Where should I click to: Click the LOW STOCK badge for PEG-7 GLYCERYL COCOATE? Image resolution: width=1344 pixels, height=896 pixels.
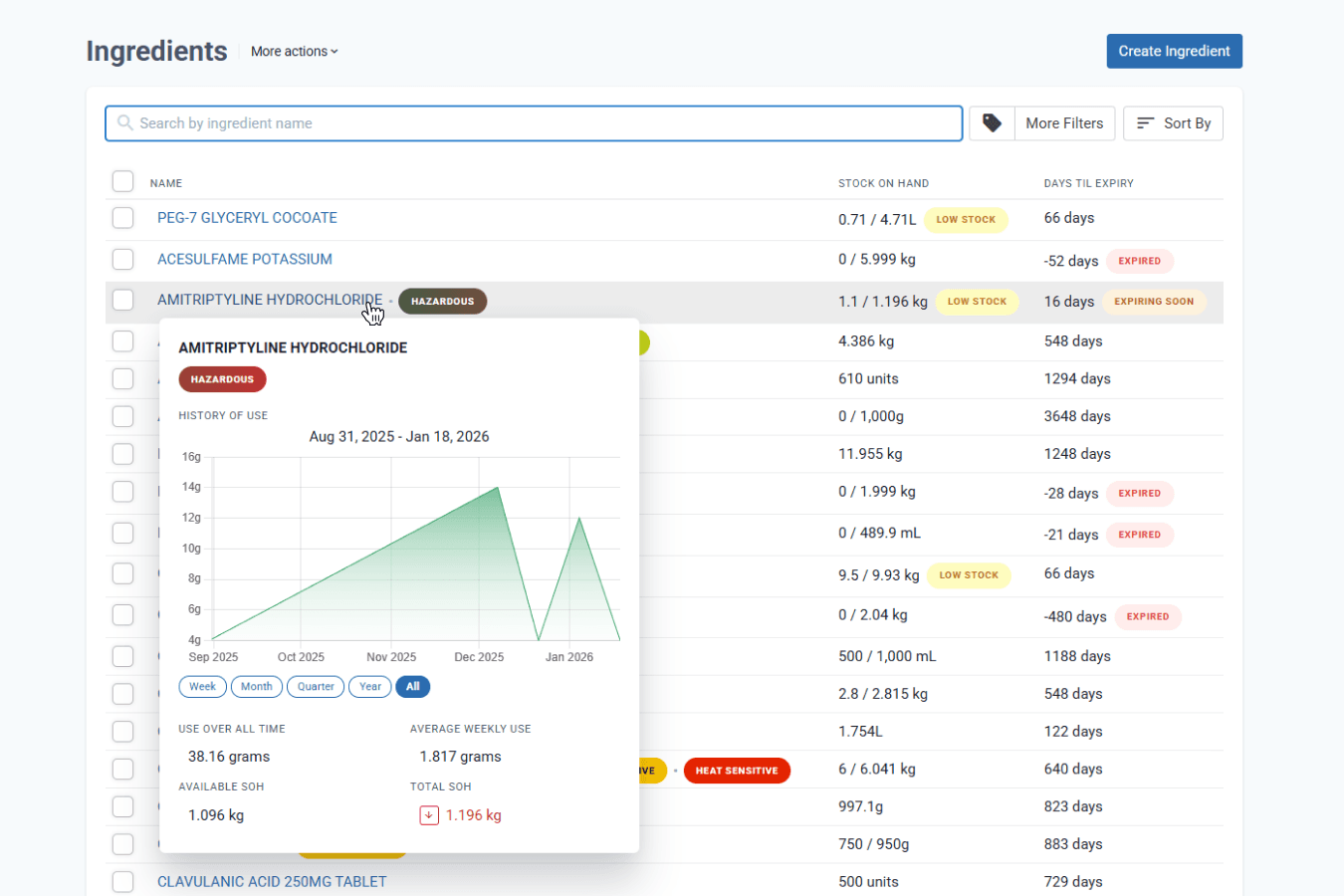(x=966, y=220)
